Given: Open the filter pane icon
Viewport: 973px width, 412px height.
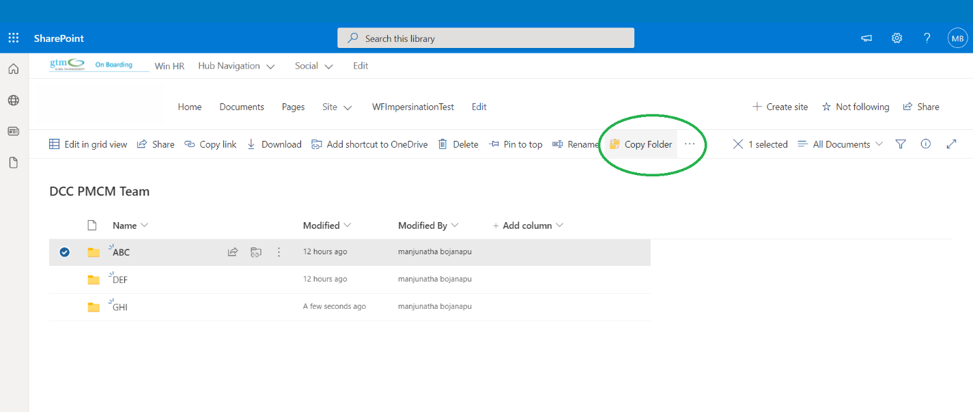Looking at the screenshot, I should tap(901, 144).
